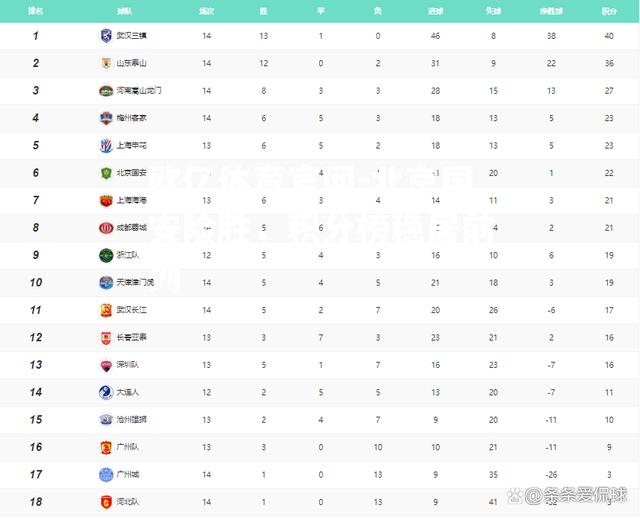Select the rank 18 河北队 row
Viewport: 640px width, 518px height.
click(x=320, y=502)
